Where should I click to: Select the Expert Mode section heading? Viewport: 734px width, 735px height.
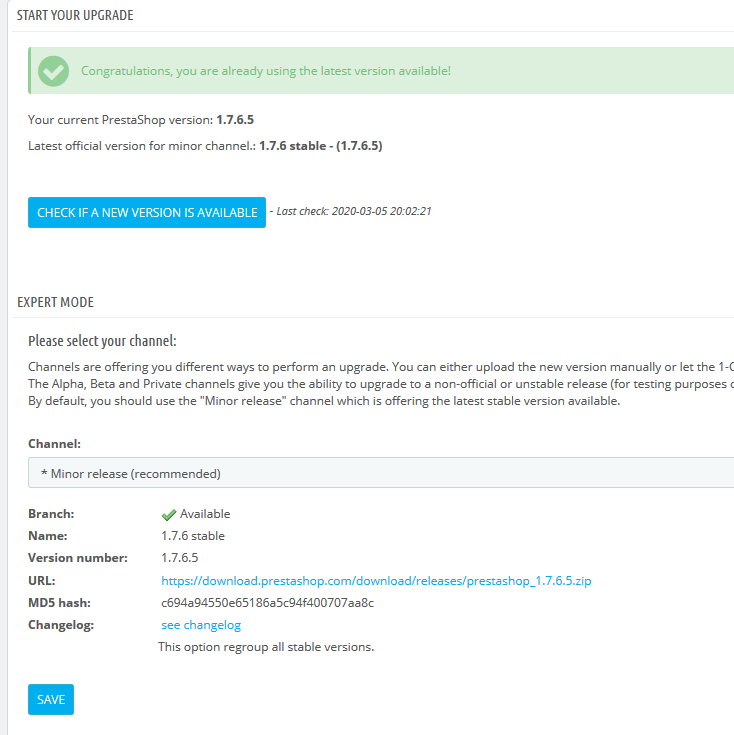[x=55, y=302]
